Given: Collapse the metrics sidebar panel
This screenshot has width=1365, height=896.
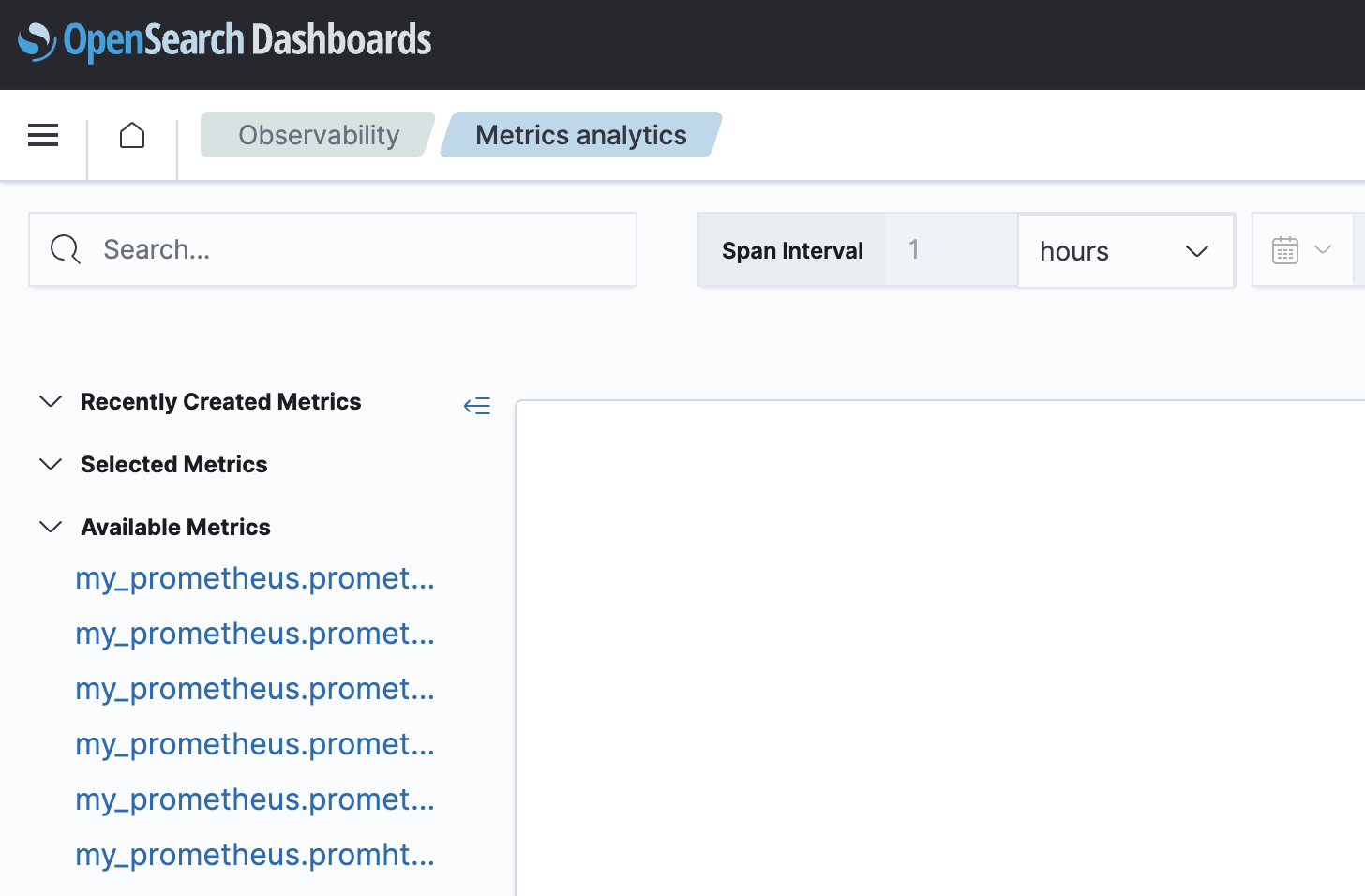Looking at the screenshot, I should tap(476, 404).
